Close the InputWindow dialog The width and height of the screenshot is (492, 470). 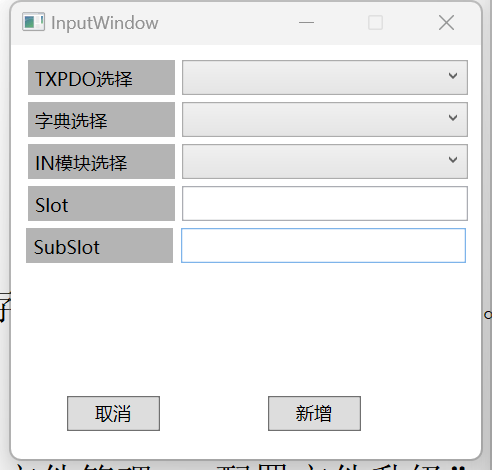click(446, 23)
